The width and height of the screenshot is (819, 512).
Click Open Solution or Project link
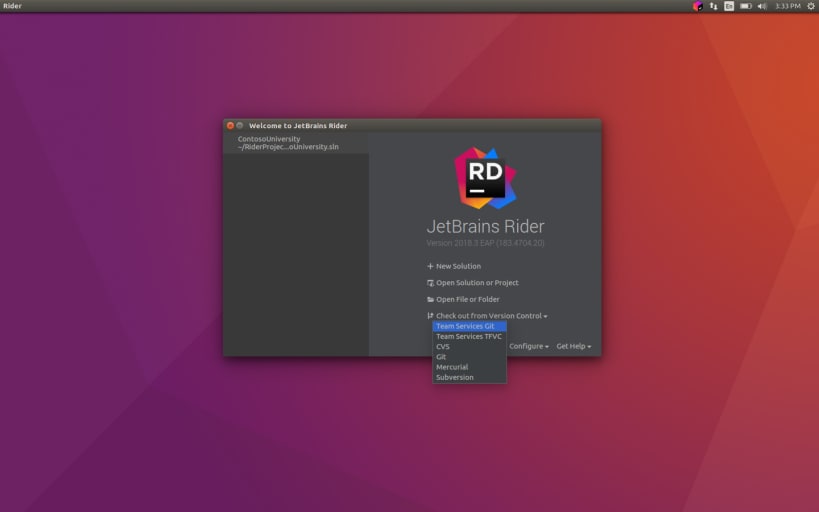pos(477,283)
